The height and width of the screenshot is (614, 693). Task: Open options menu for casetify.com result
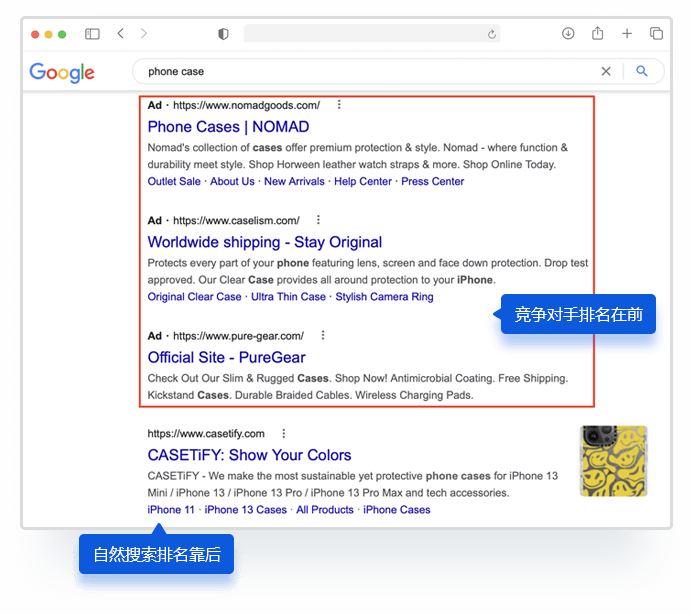(284, 433)
